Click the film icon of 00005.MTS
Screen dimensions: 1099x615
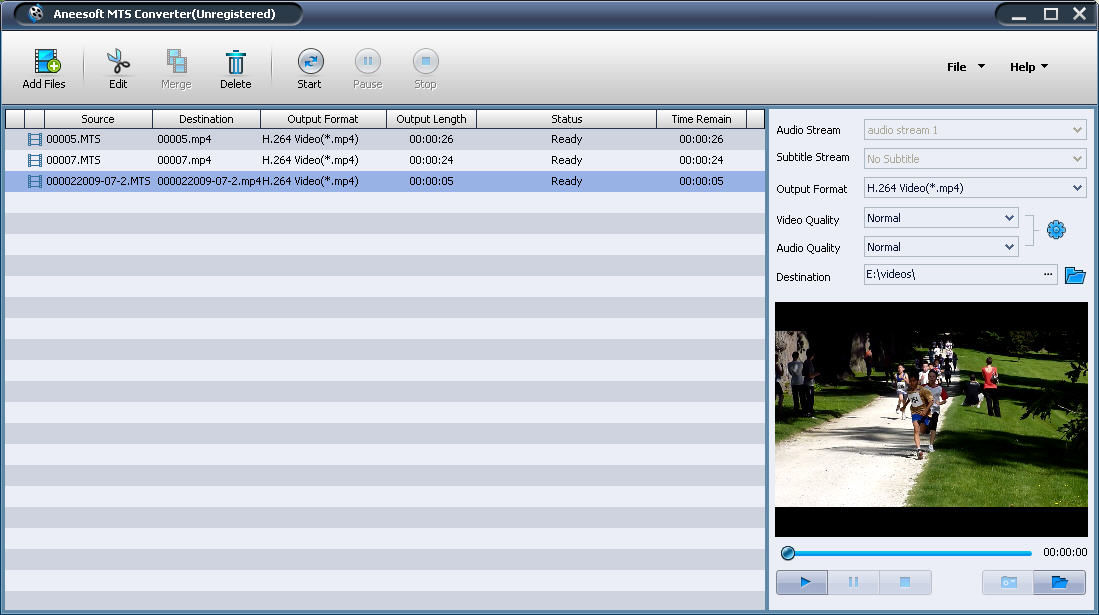tap(35, 139)
